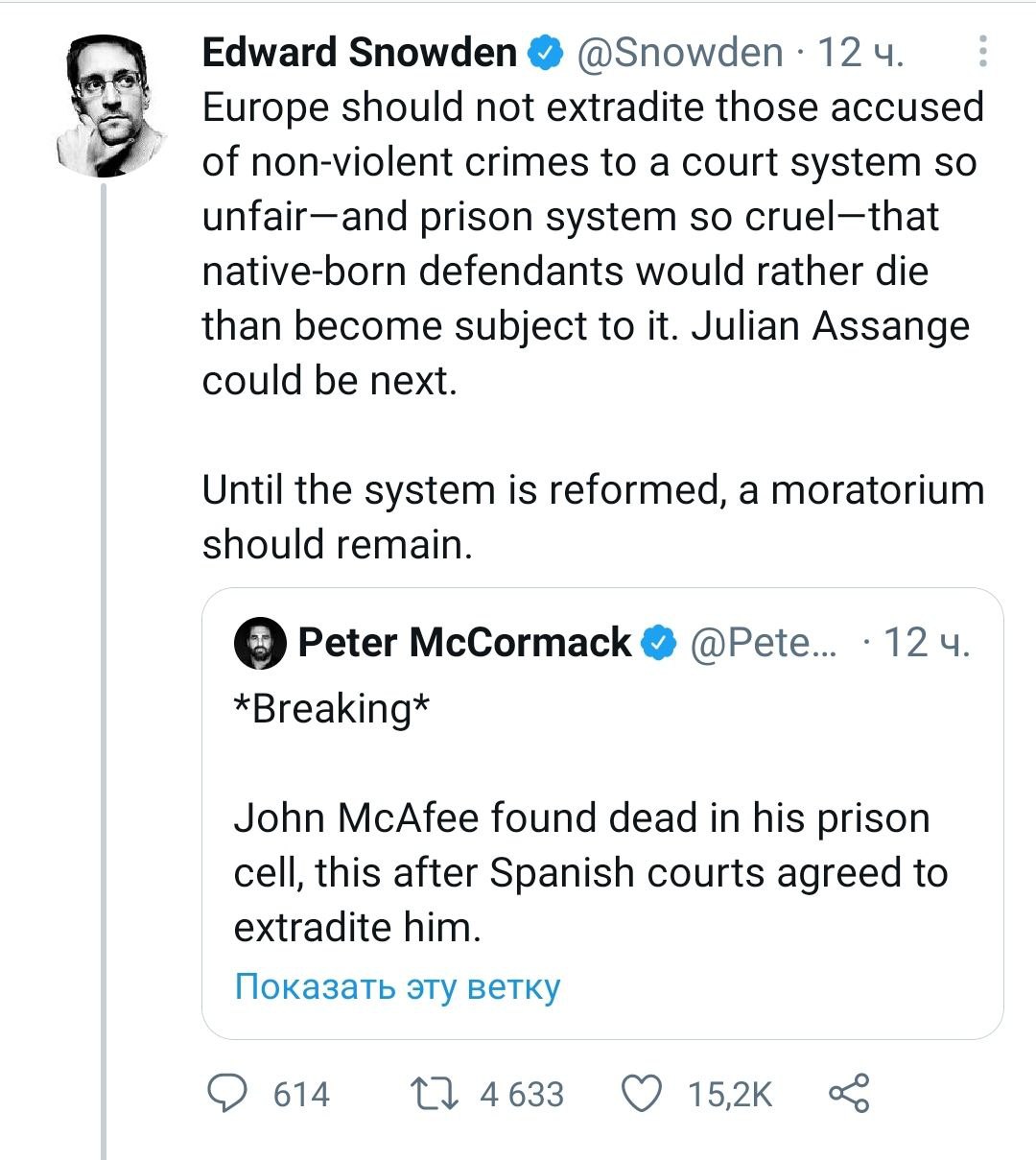This screenshot has width=1036, height=1160.
Task: Open the truncated @Pete... handle
Action: 763,643
